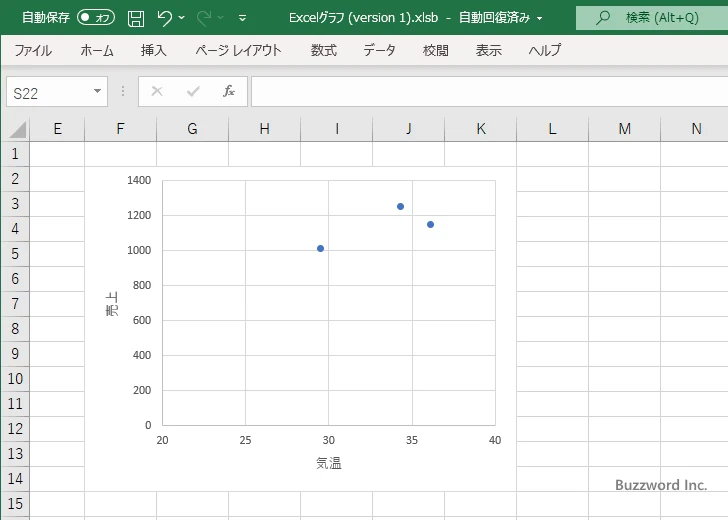Select column H header
The height and width of the screenshot is (520, 728).
[x=264, y=129]
